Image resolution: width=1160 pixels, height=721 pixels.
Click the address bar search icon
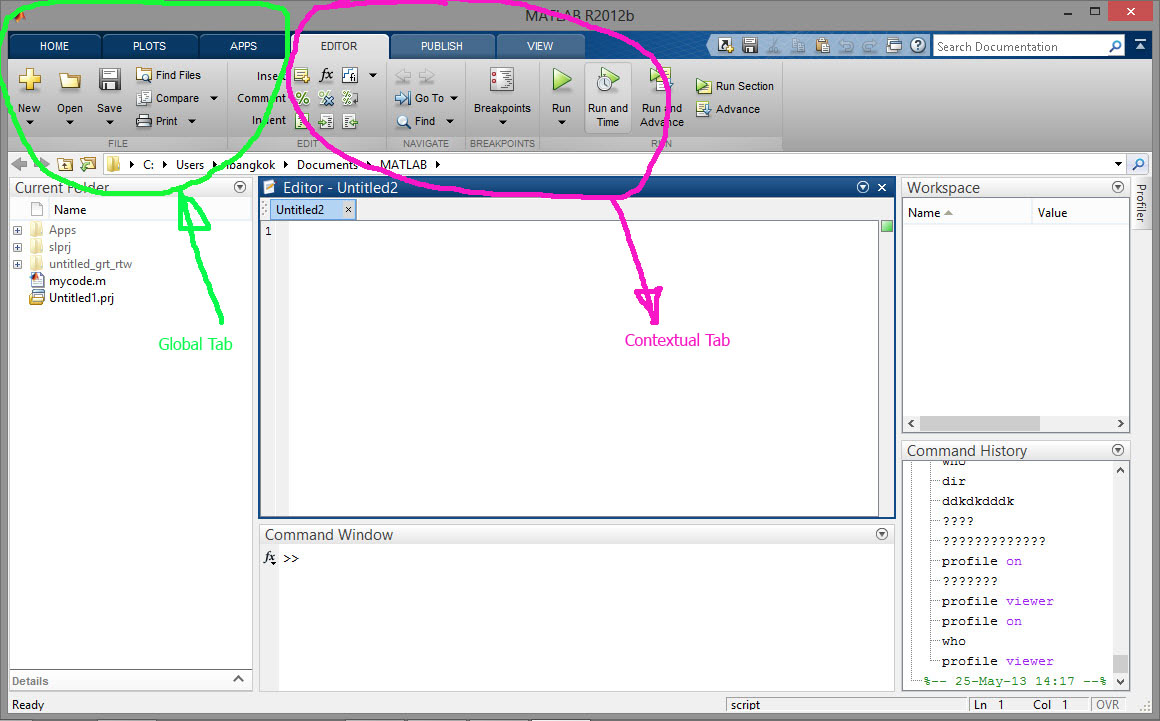1138,164
